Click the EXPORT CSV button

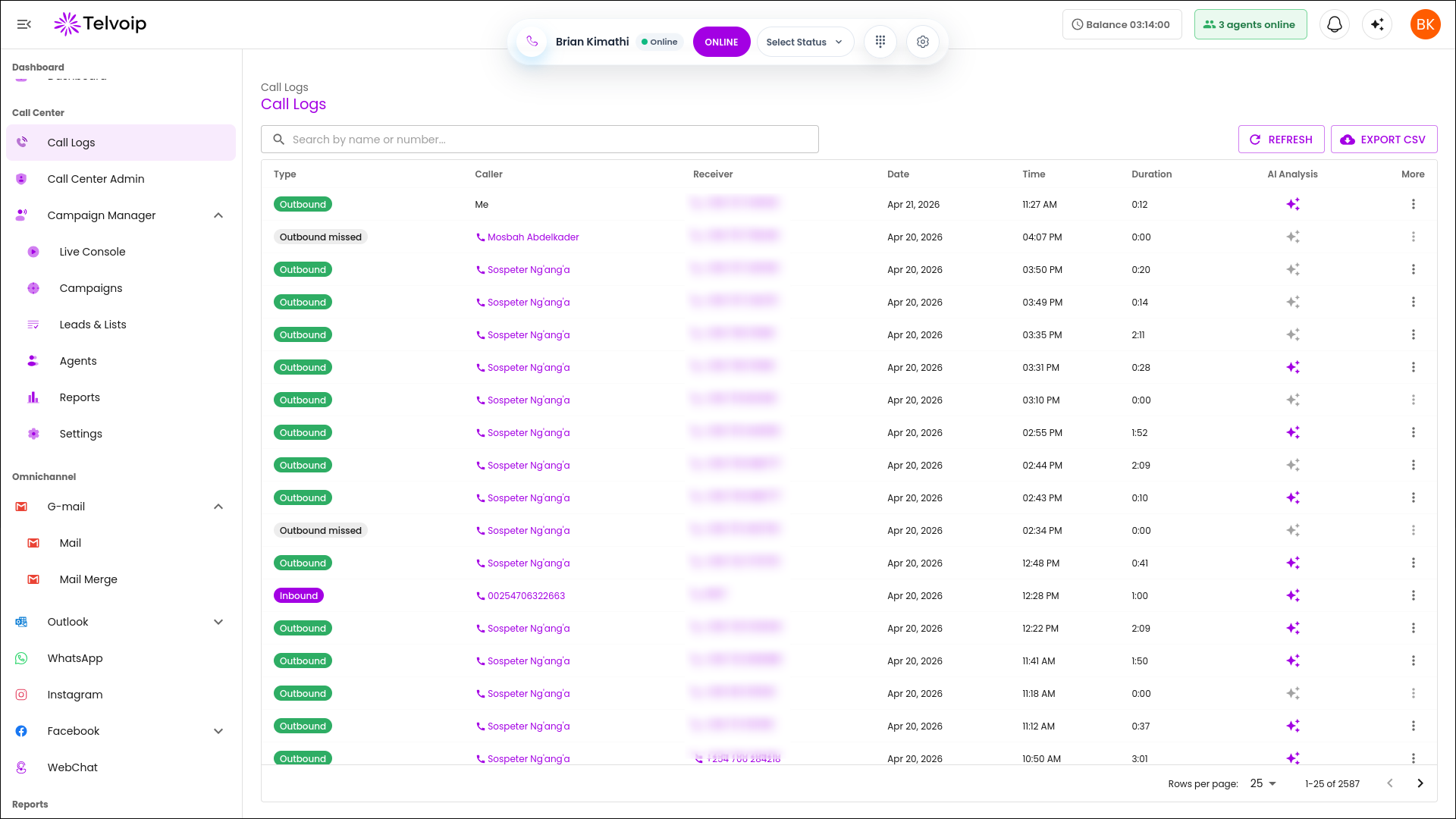(1383, 140)
